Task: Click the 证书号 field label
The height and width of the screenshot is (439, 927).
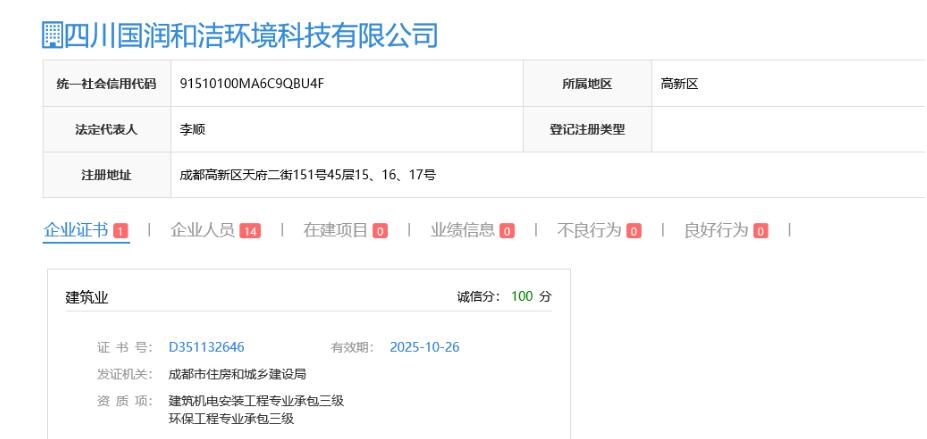Action: (124, 347)
